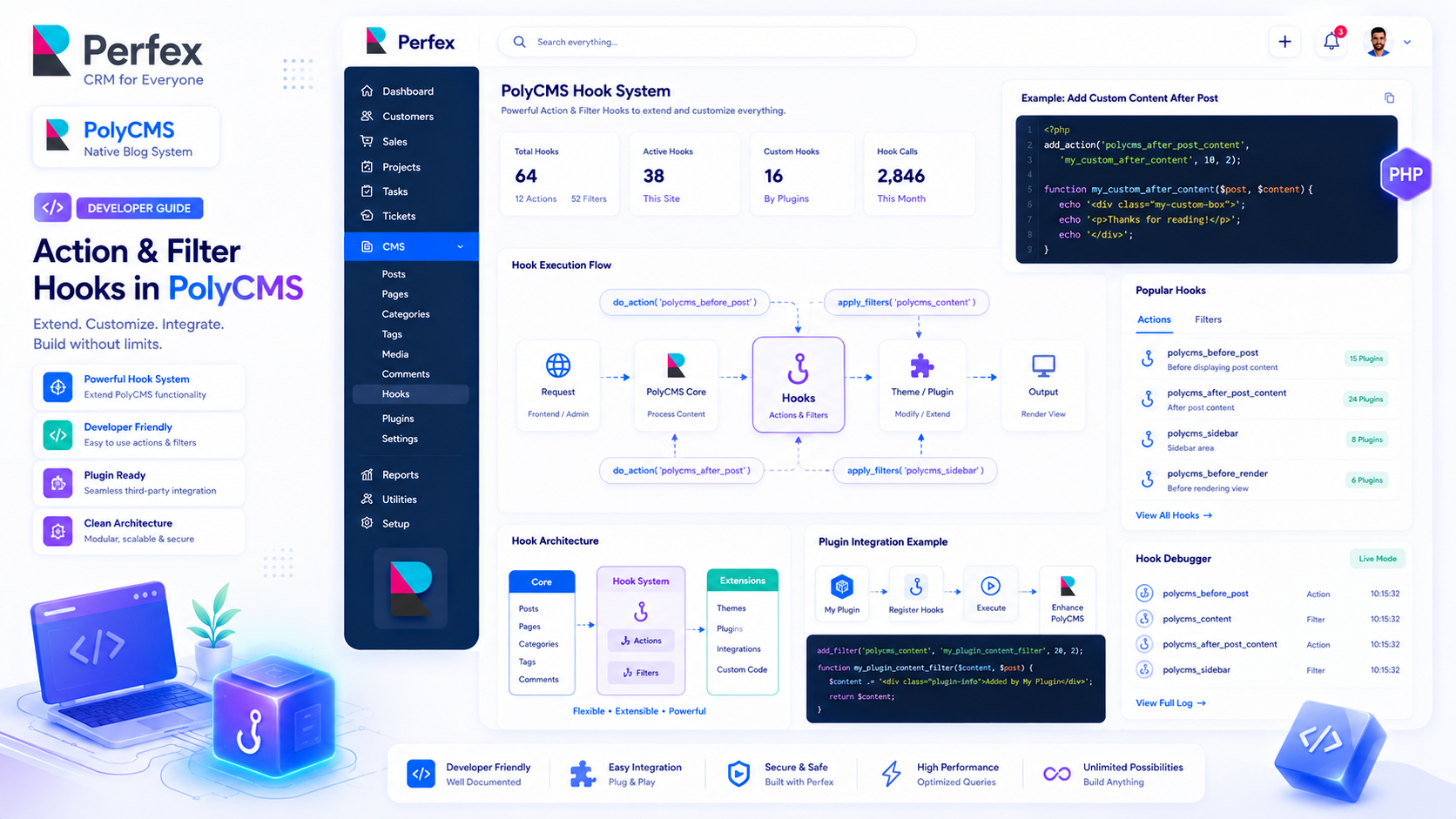Click the Core header in Hook Architecture
1456x819 pixels.
pyautogui.click(x=542, y=582)
